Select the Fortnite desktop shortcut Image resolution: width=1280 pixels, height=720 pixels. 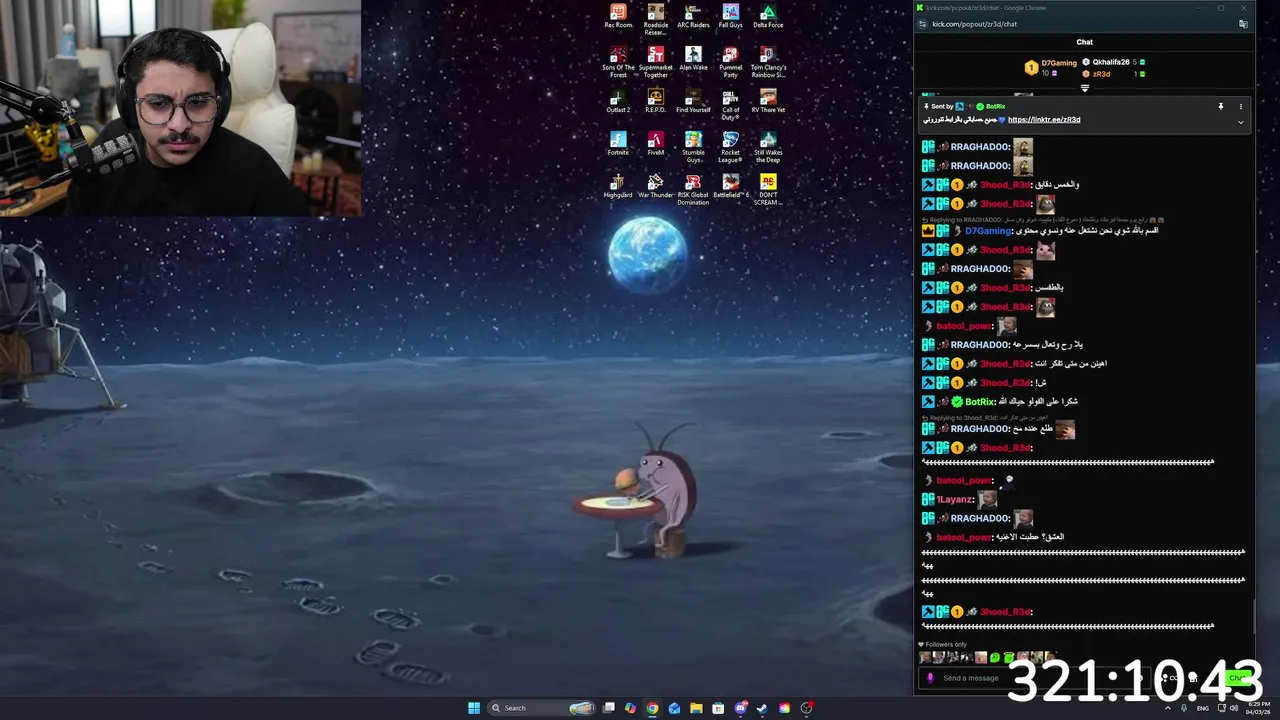coord(618,144)
